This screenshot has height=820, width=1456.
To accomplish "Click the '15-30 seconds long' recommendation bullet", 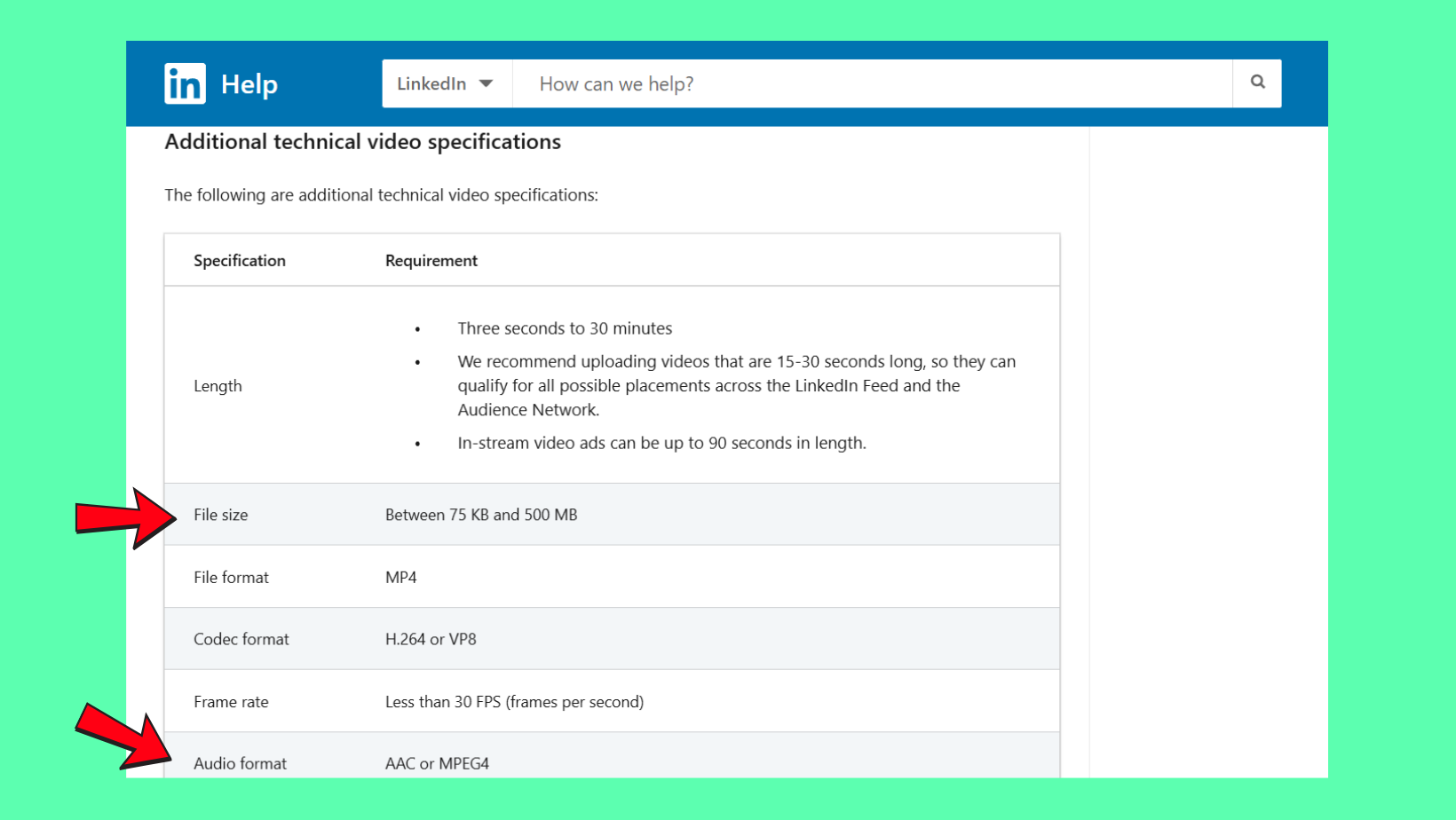I will pyautogui.click(x=737, y=386).
